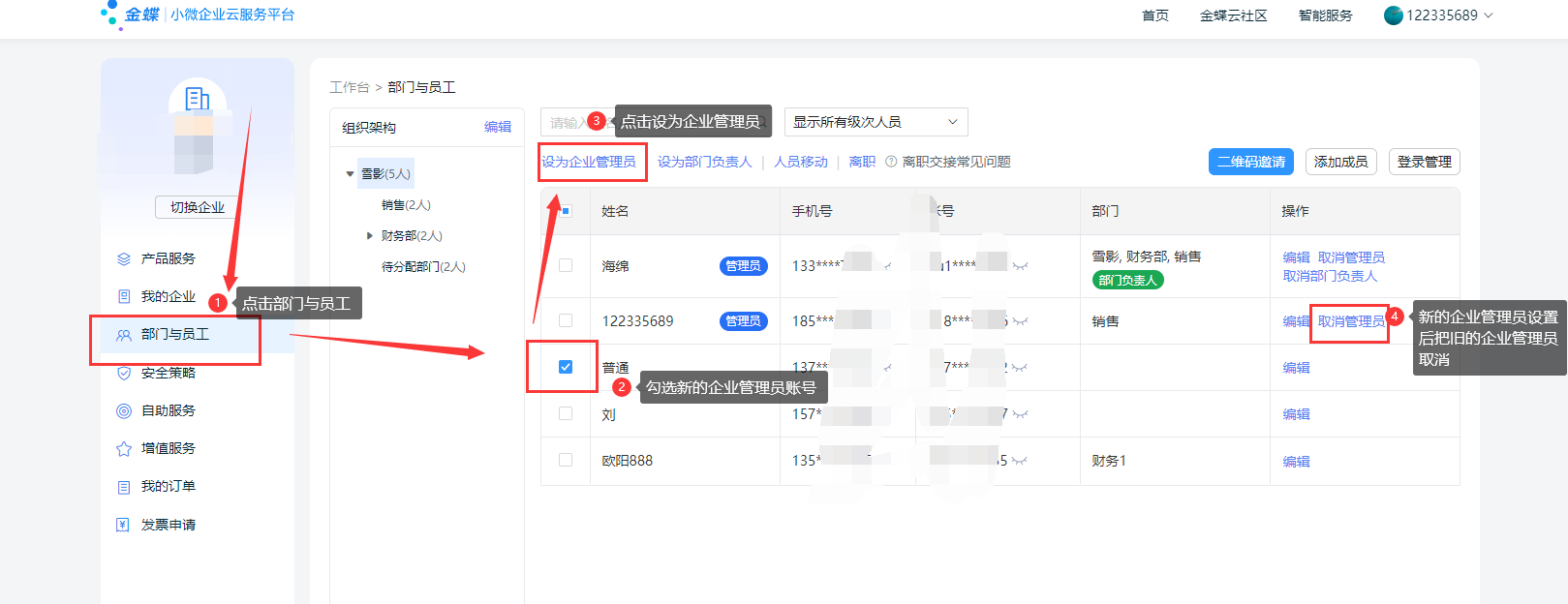
Task: Click 编辑 in the 刘 row
Action: pyautogui.click(x=1297, y=414)
